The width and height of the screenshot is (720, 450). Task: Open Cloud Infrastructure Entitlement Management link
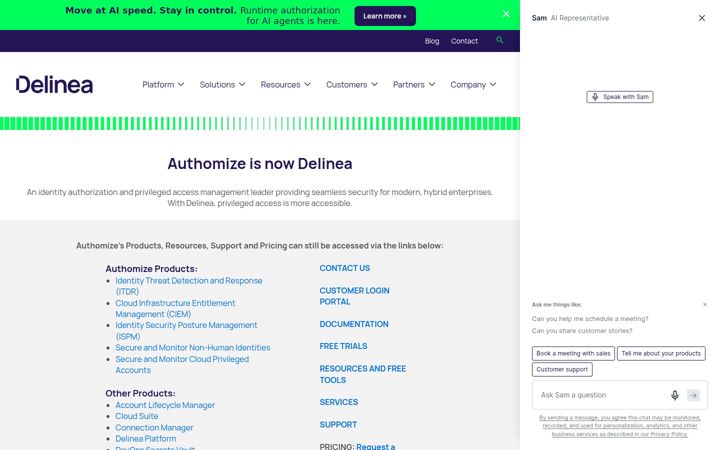175,309
